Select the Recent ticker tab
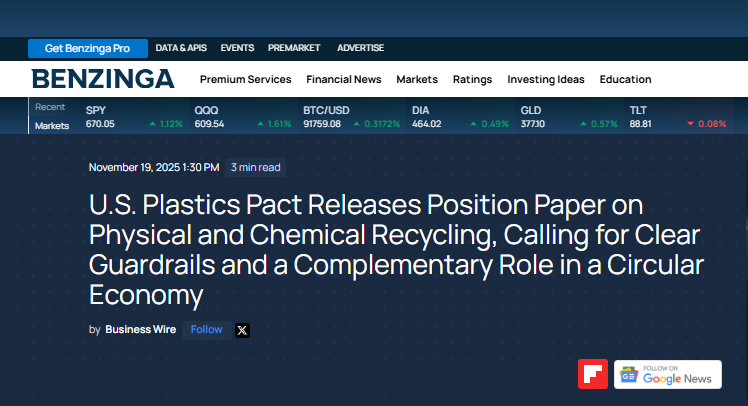This screenshot has height=406, width=748. [x=50, y=107]
